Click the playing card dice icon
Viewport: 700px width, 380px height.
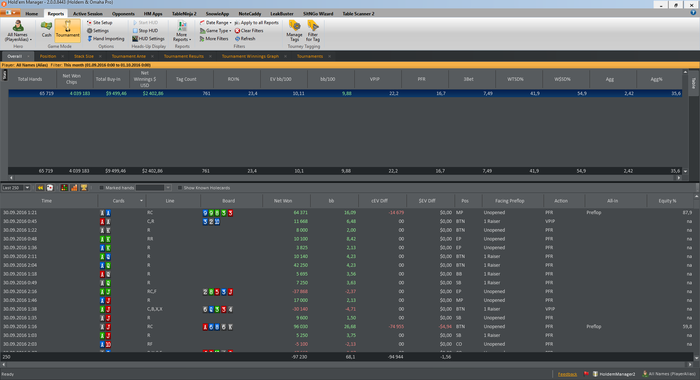click(50, 188)
